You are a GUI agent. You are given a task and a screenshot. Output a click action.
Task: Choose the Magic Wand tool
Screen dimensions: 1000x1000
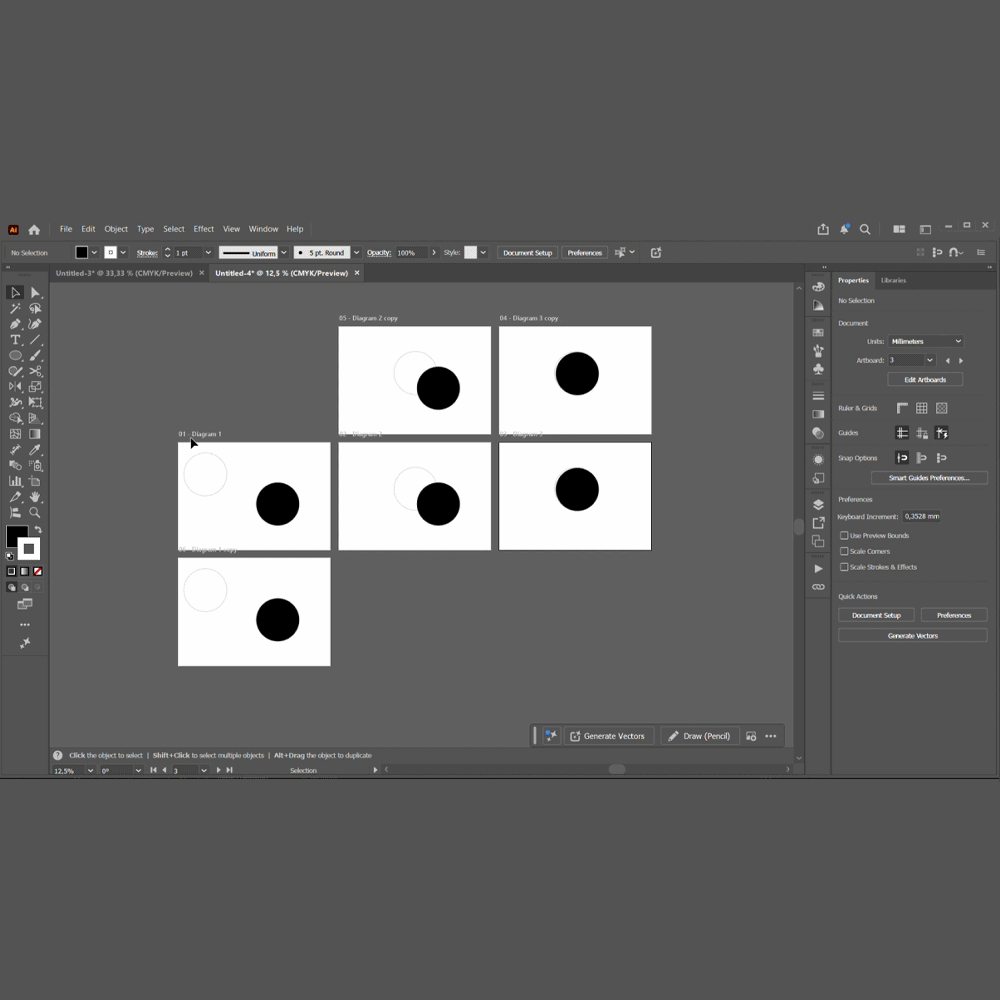pos(15,308)
